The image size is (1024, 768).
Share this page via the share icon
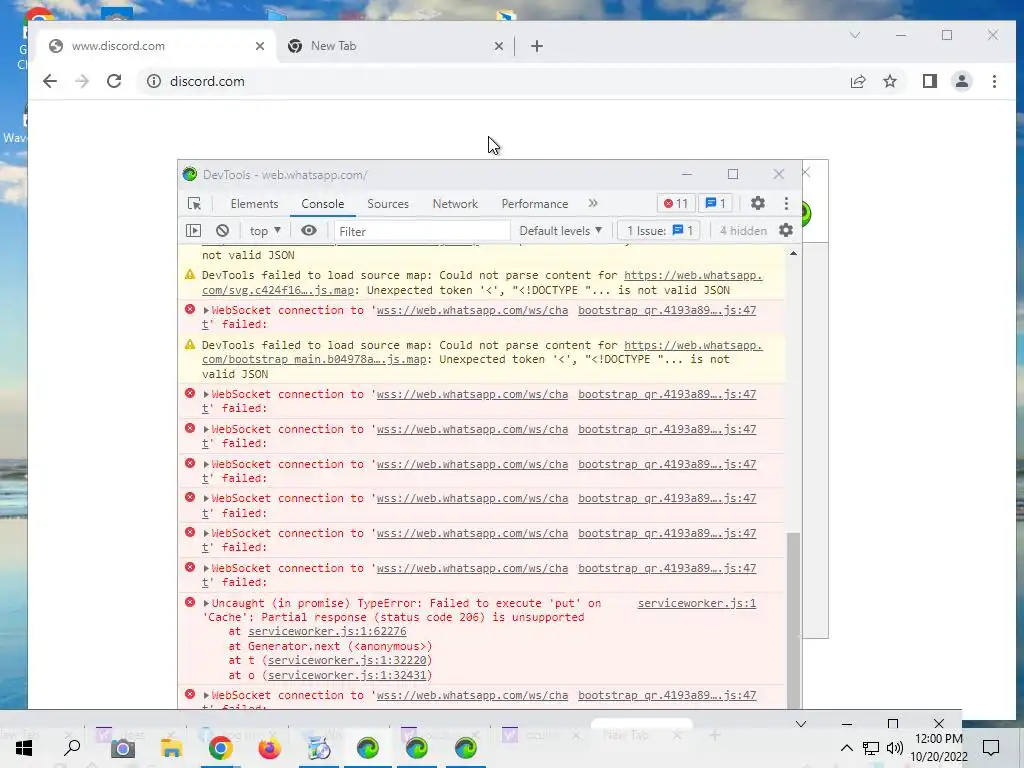[x=858, y=81]
